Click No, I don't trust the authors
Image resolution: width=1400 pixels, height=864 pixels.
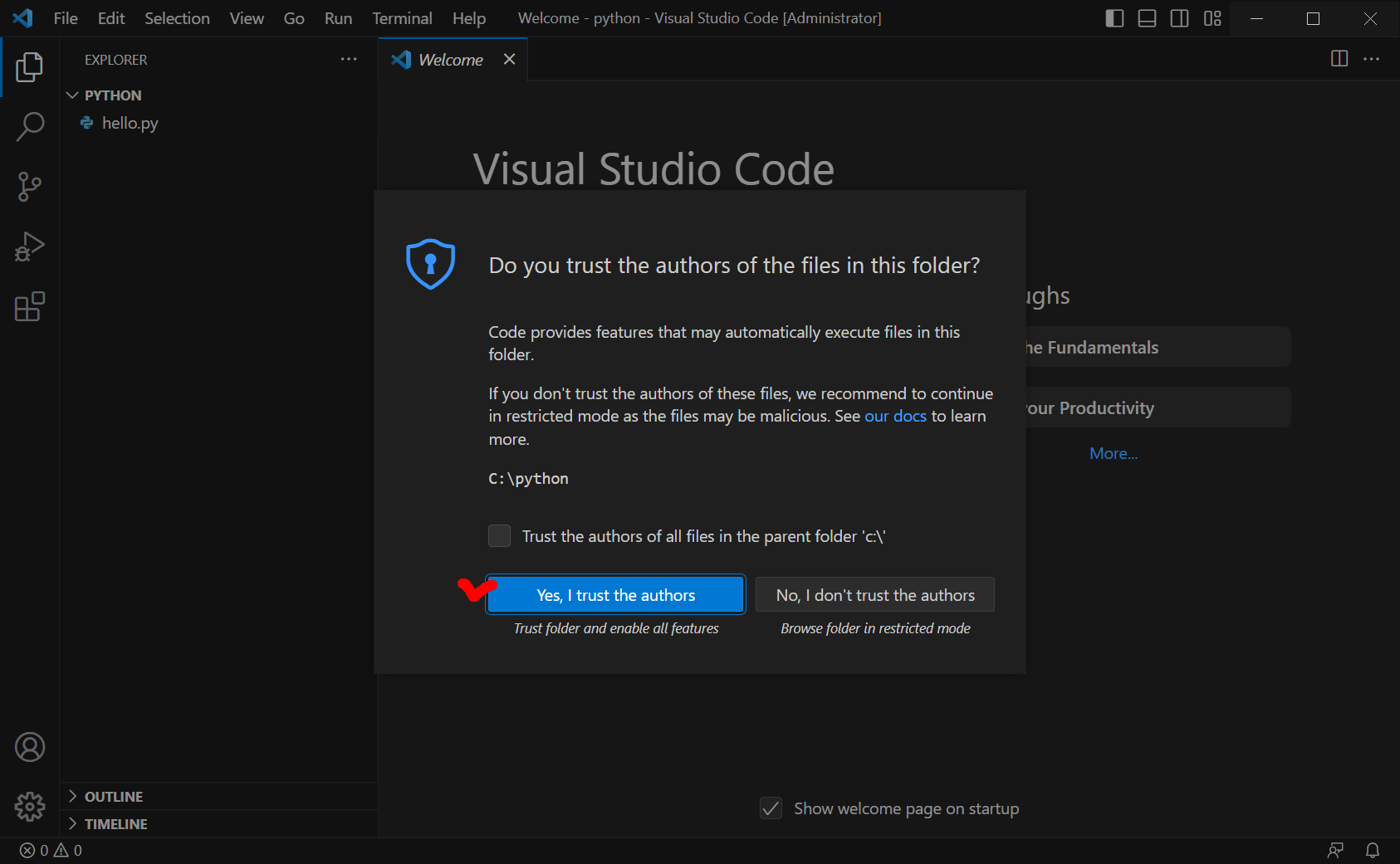875,595
